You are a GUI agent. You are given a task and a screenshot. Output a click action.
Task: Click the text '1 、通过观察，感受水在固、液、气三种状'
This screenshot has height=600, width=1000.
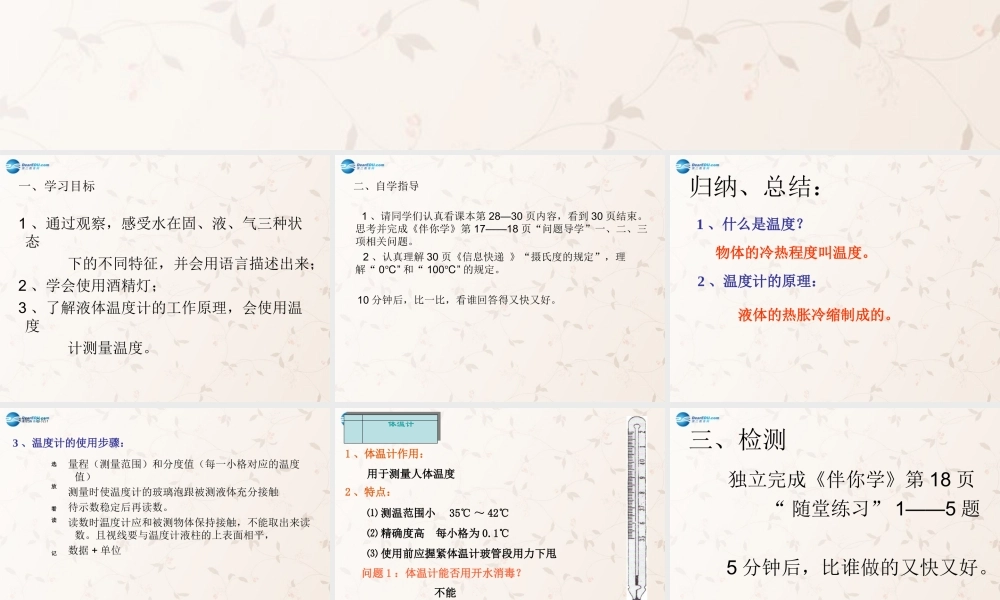160,223
